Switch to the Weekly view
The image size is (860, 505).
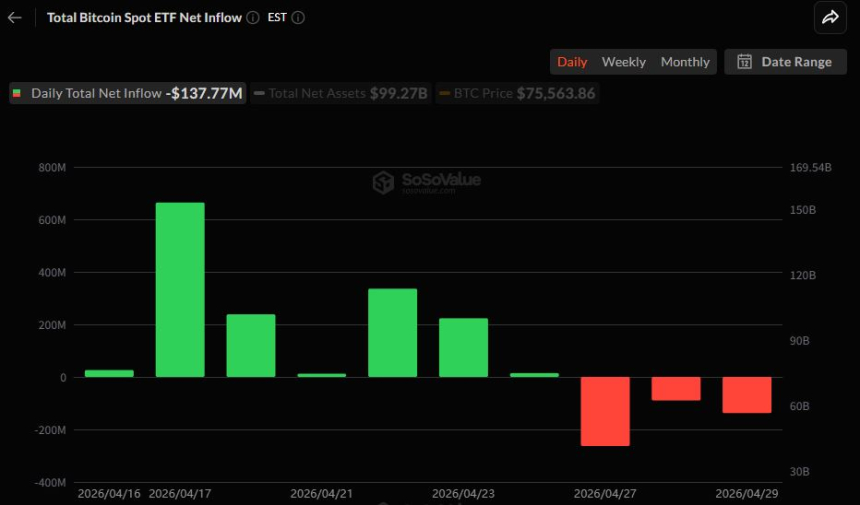coord(623,62)
